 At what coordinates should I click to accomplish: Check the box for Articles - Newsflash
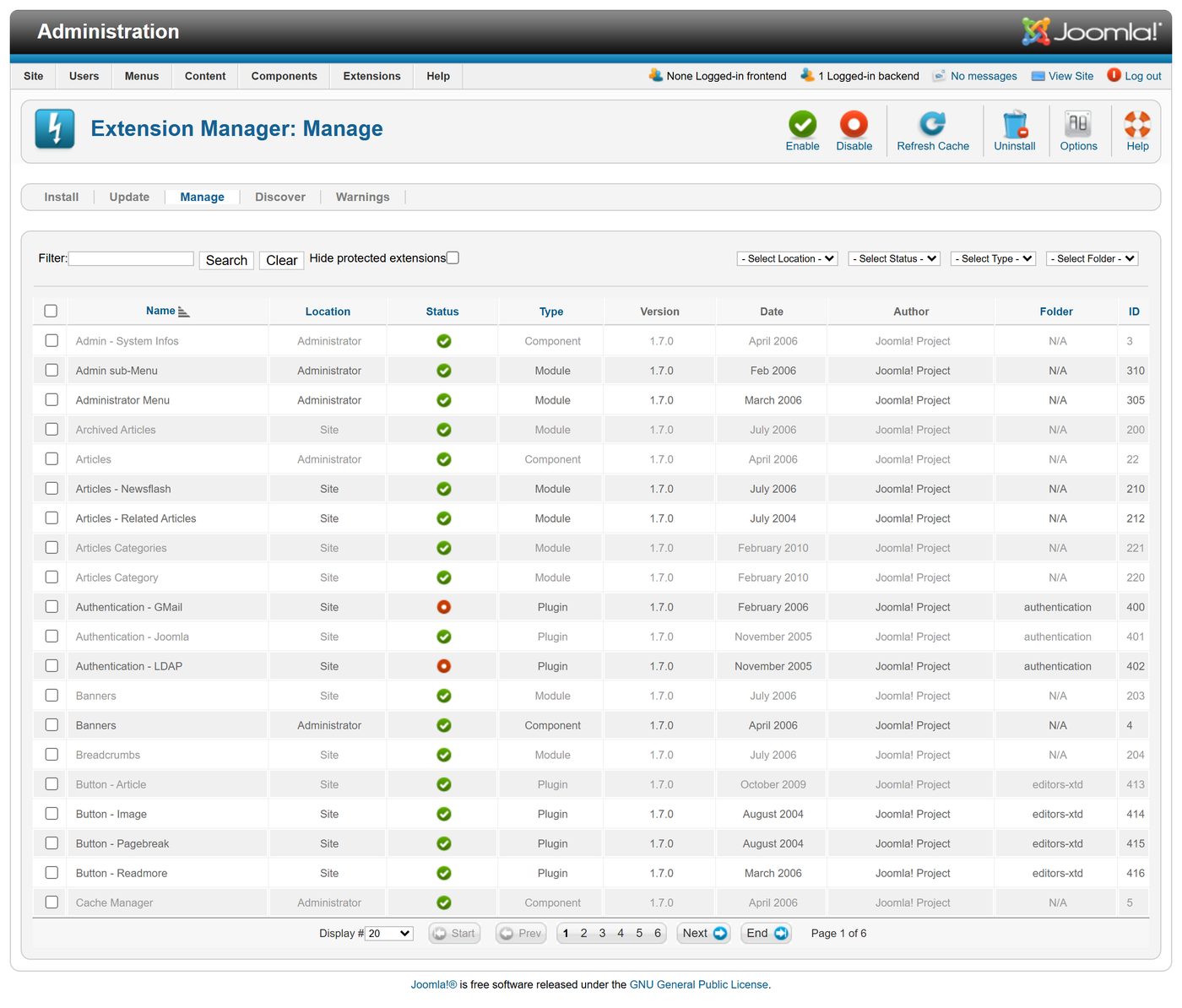pyautogui.click(x=52, y=488)
